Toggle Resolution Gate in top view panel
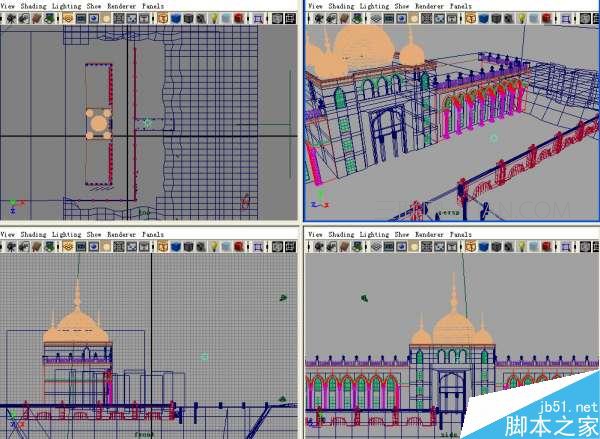Viewport: 600px width, 439px height. [x=94, y=18]
